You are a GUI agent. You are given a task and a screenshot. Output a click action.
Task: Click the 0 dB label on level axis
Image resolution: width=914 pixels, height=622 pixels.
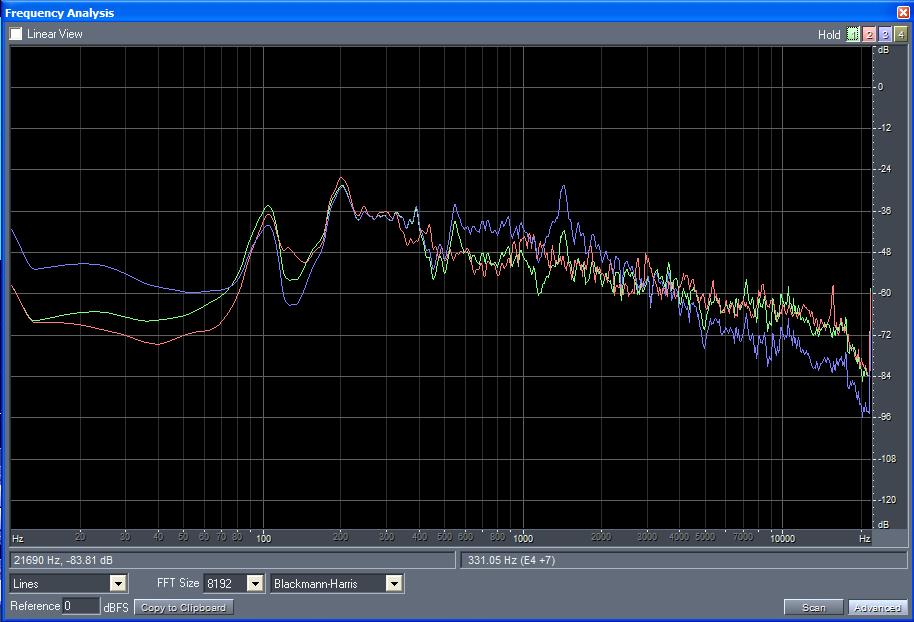point(880,87)
